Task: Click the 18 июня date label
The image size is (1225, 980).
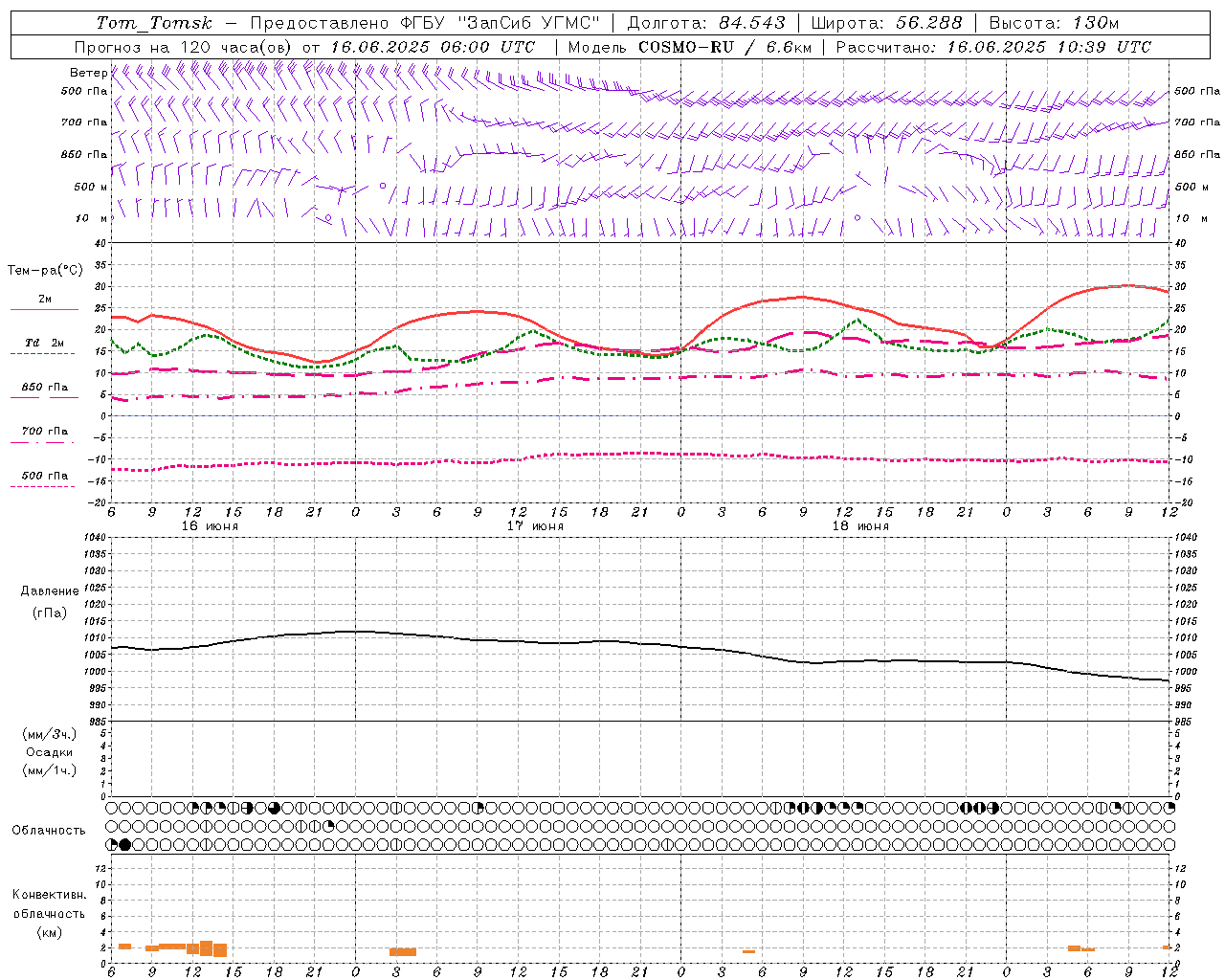Action: [x=860, y=526]
